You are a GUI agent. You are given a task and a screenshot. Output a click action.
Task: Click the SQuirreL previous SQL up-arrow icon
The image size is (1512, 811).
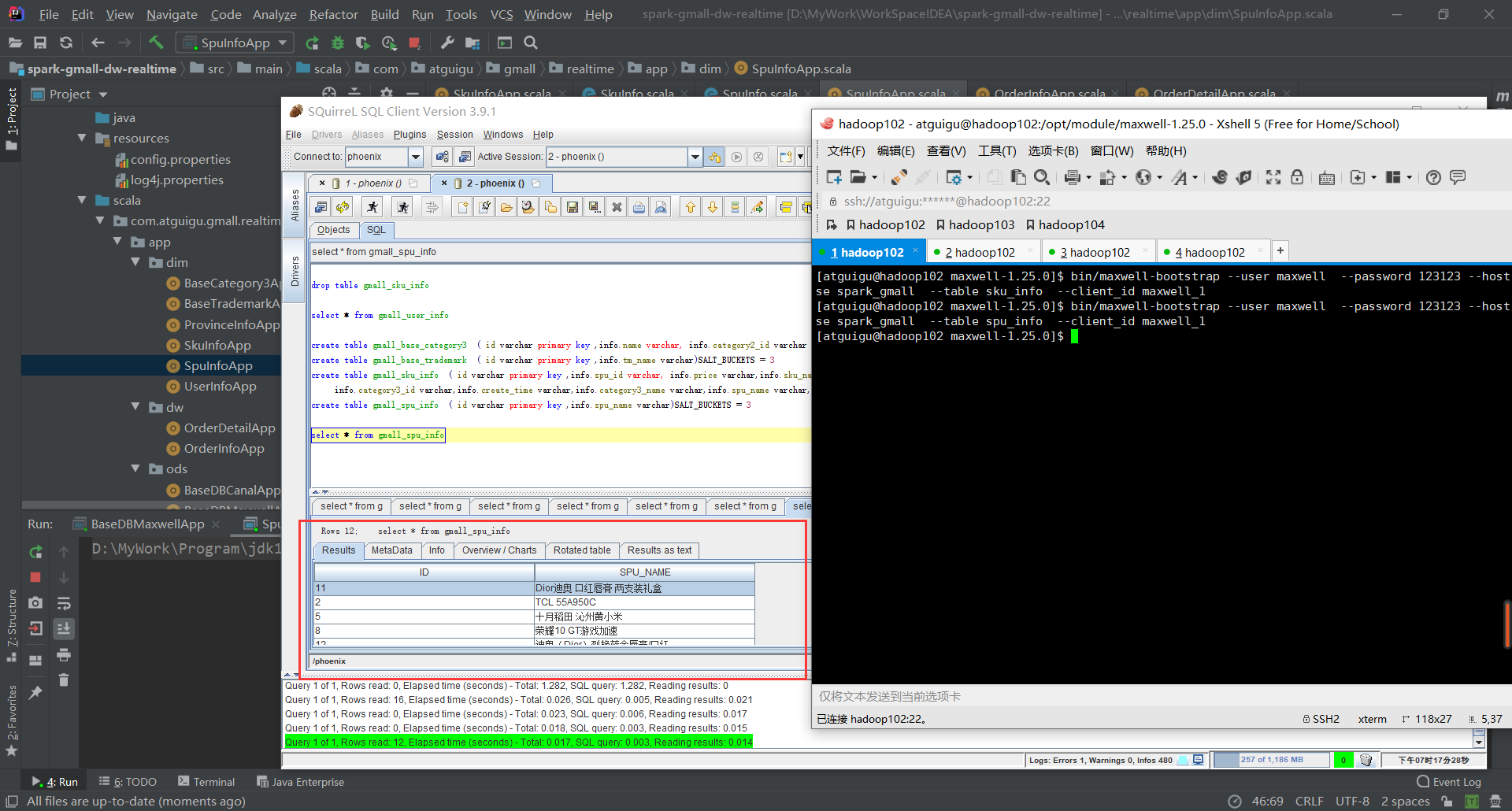pyautogui.click(x=691, y=207)
